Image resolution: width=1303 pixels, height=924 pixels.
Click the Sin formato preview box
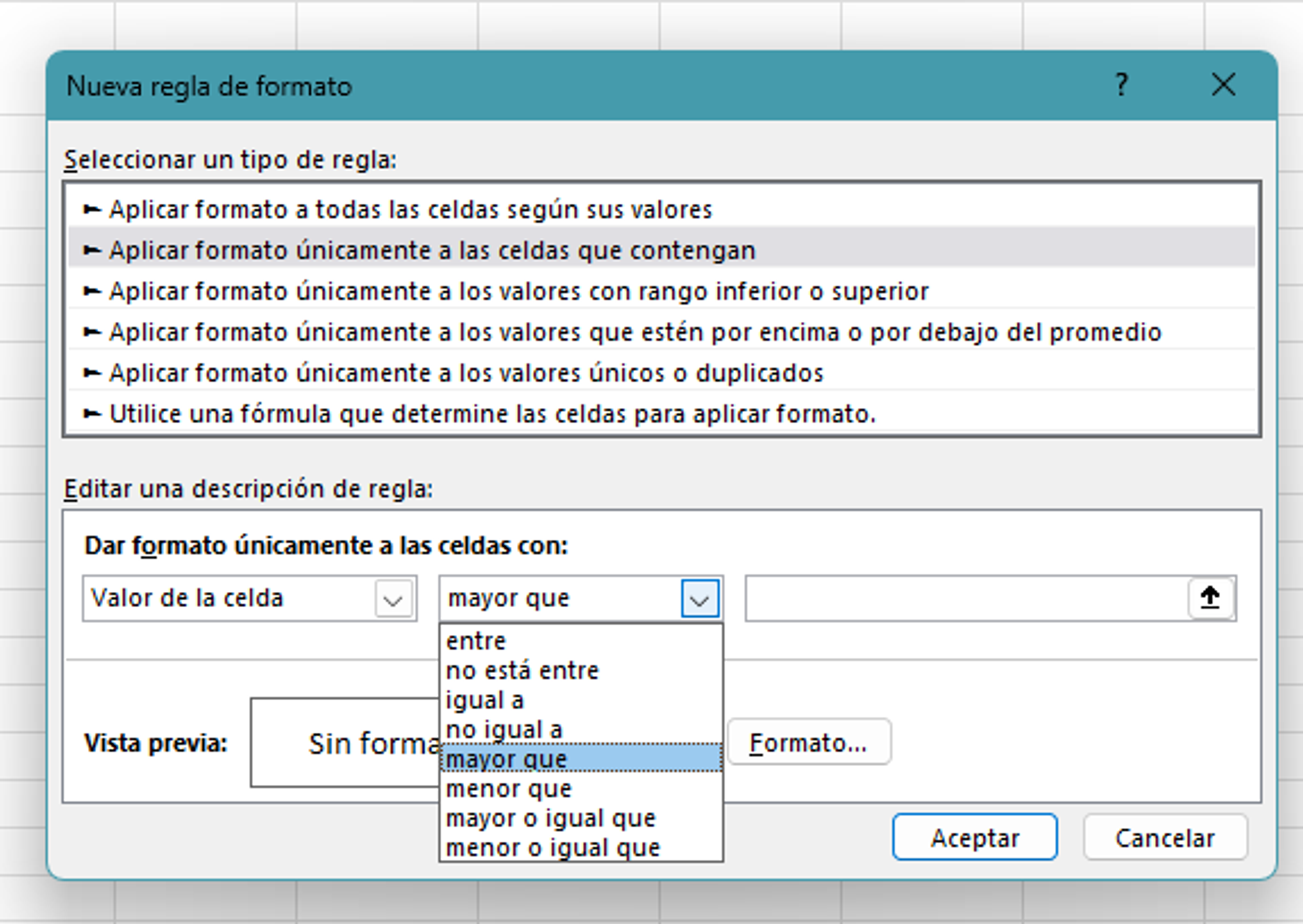(345, 743)
